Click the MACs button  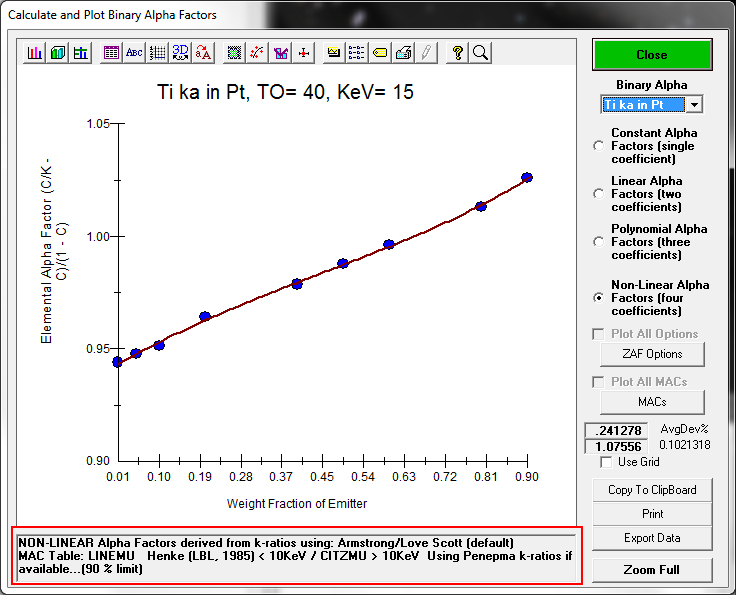pyautogui.click(x=652, y=402)
